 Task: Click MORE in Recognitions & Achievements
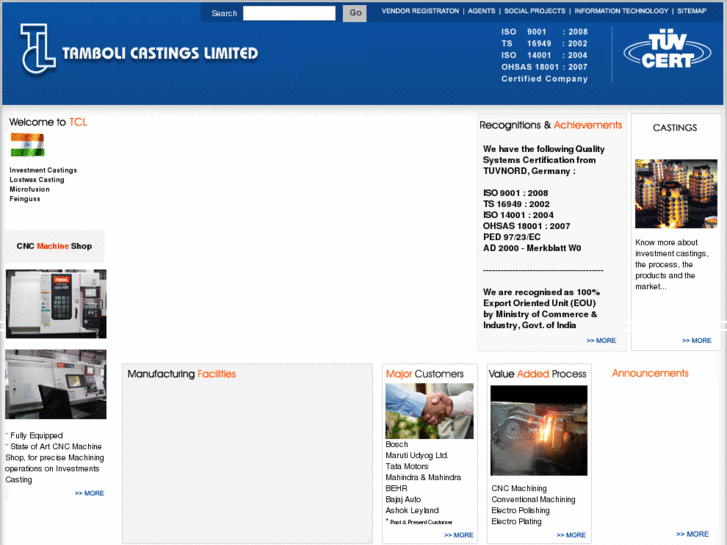[x=601, y=340]
